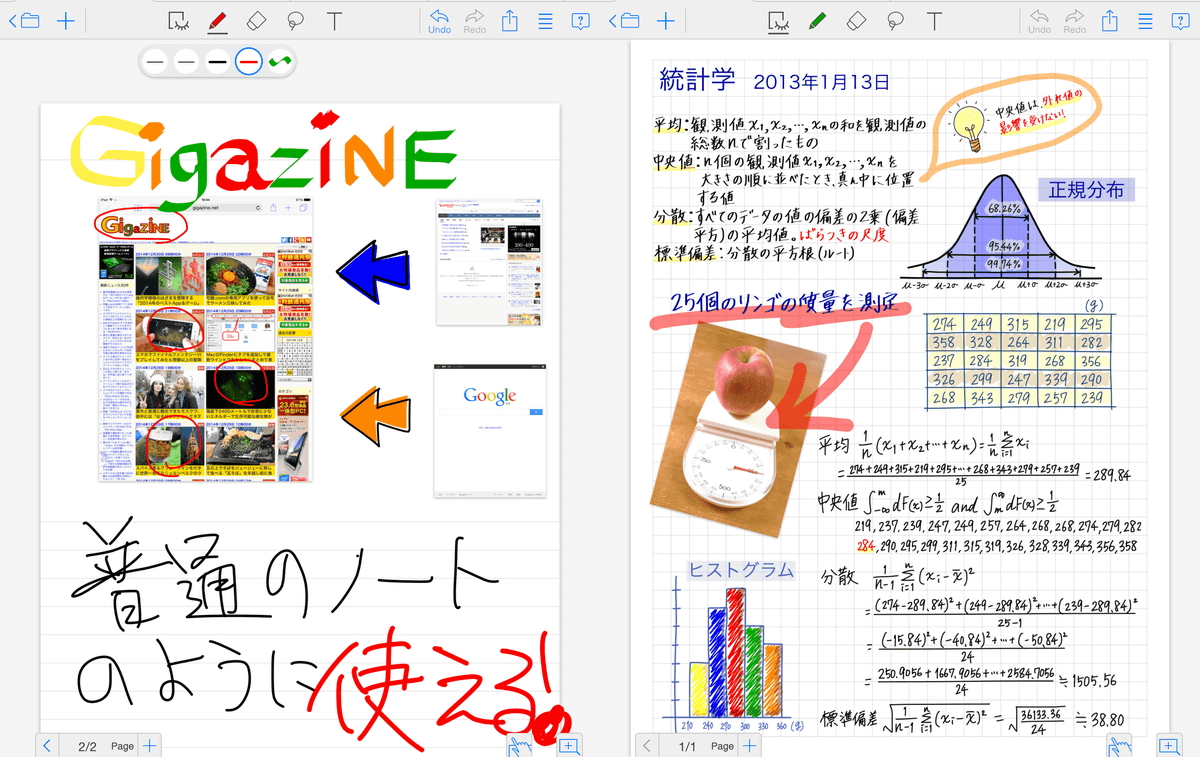Select the green pen tool in right toolbar
Image resolution: width=1200 pixels, height=757 pixels.
pos(817,20)
